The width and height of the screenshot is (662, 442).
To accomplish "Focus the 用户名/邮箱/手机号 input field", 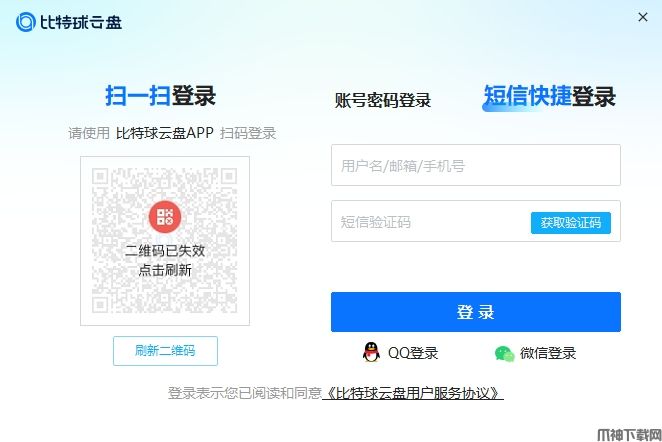I will [476, 165].
